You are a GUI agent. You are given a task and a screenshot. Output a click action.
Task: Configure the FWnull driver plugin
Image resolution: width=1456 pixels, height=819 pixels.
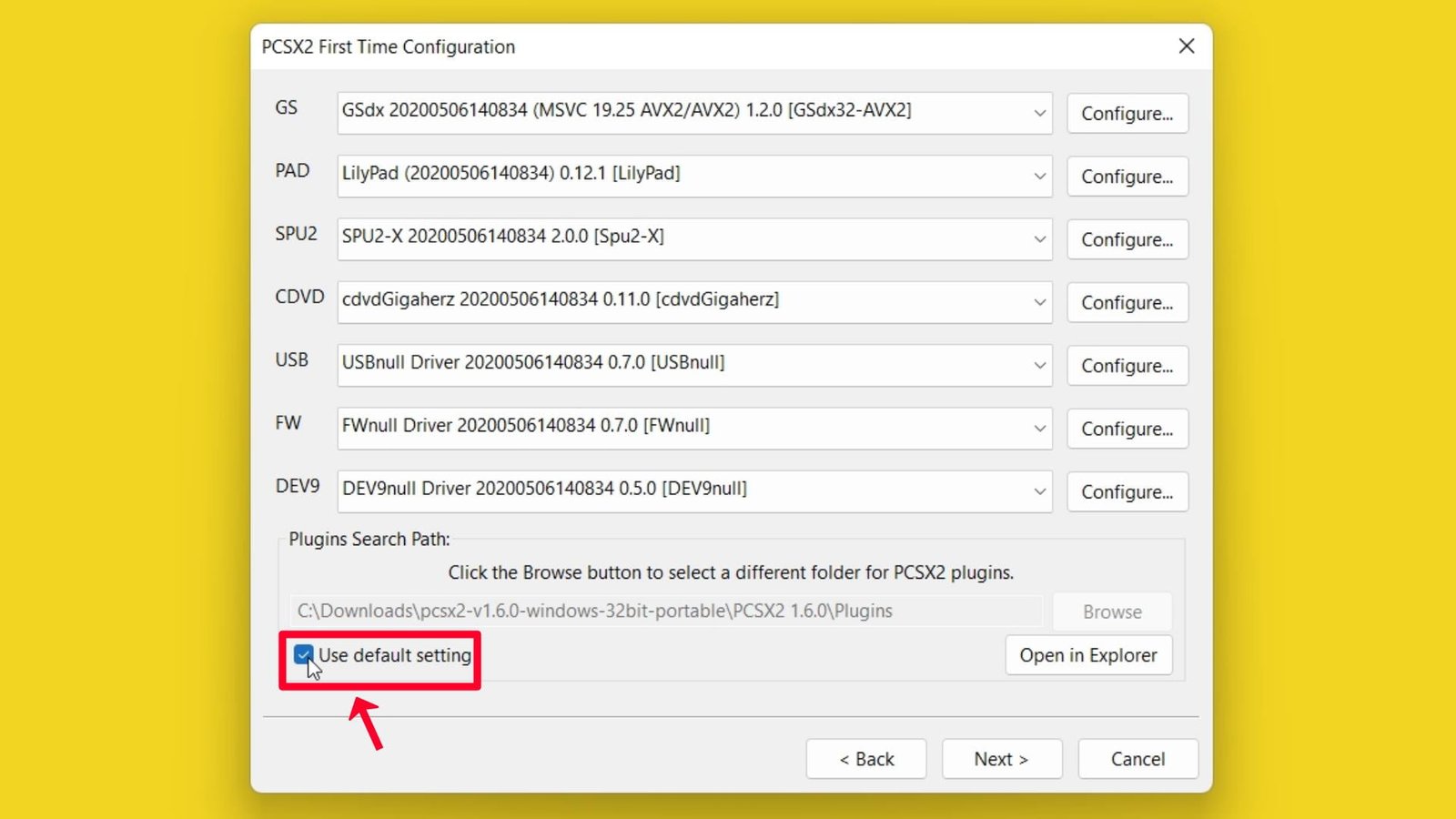click(x=1127, y=429)
